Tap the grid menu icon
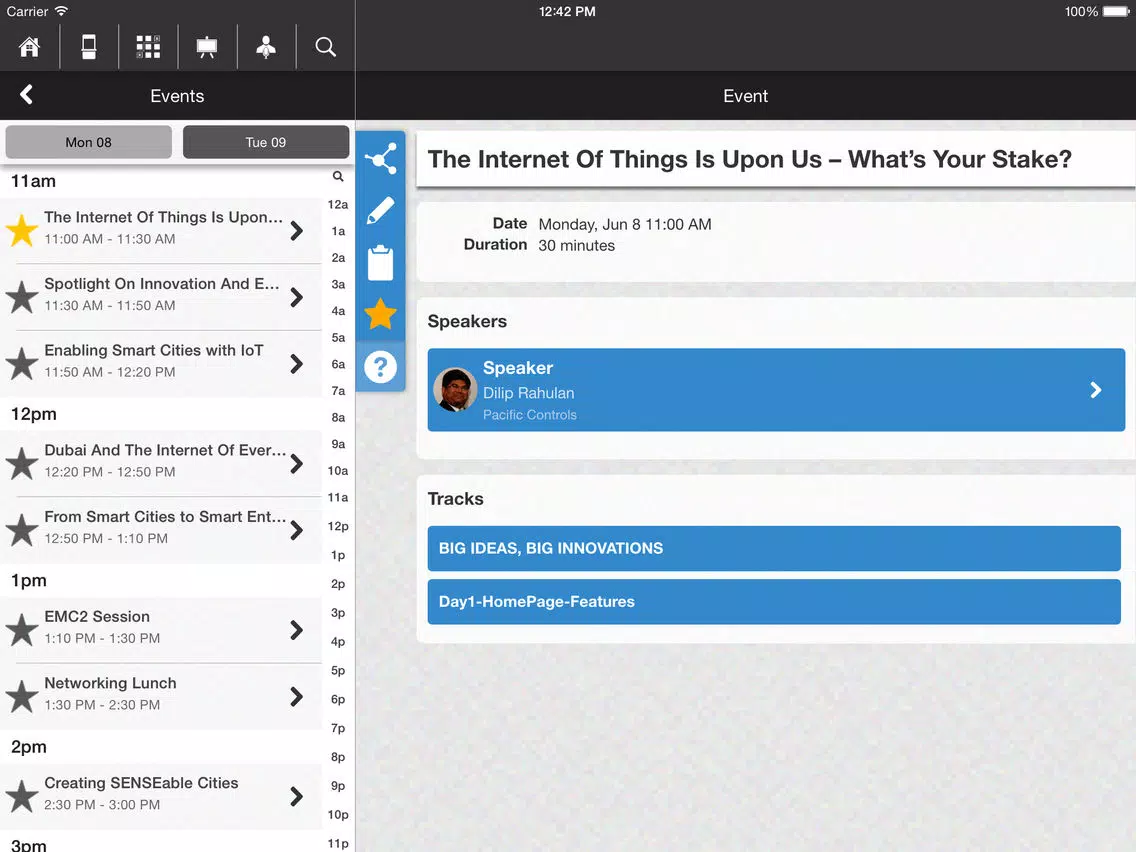The image size is (1136, 852). [x=148, y=47]
